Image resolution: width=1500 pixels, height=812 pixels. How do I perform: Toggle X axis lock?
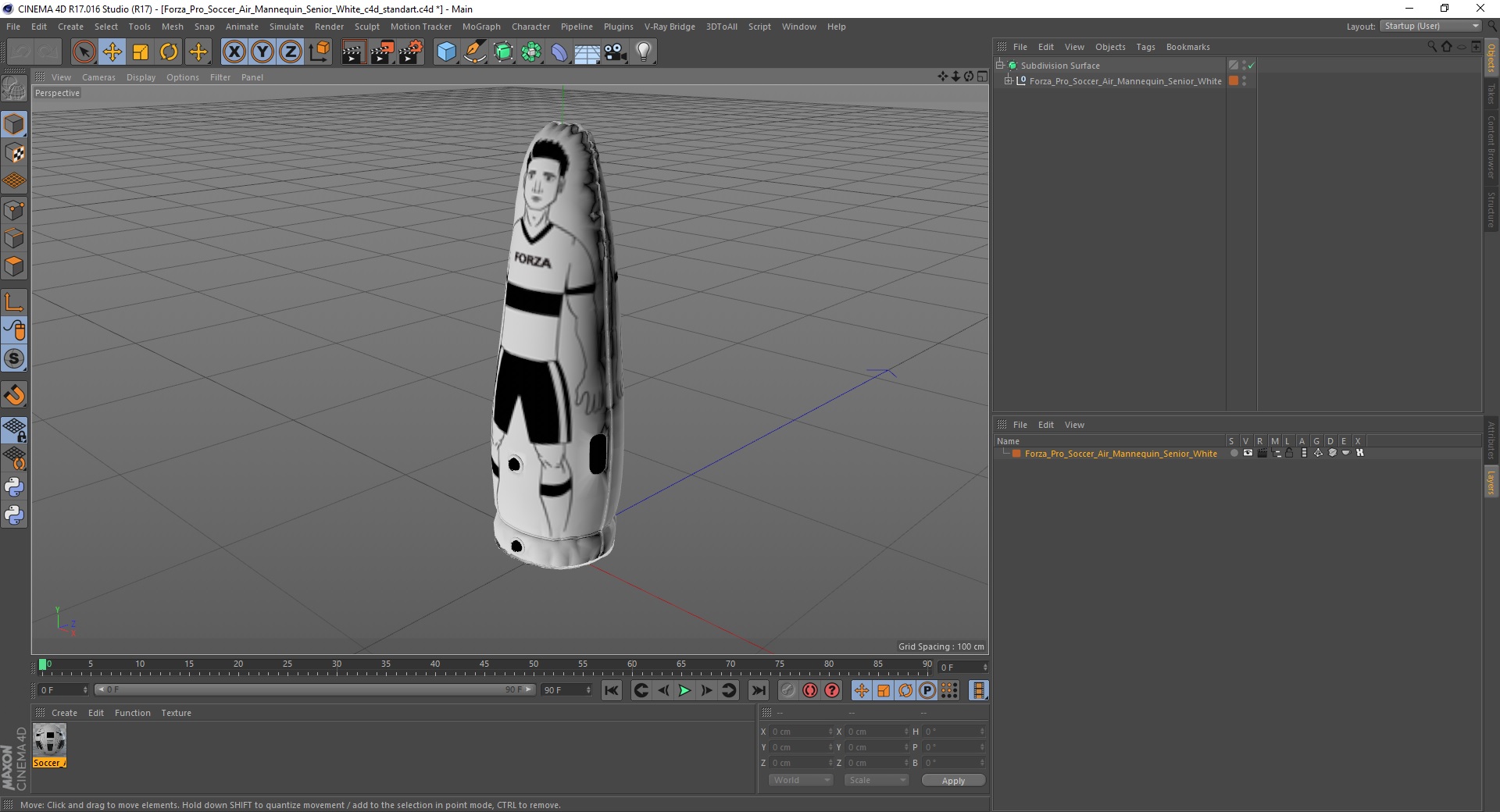pyautogui.click(x=234, y=52)
